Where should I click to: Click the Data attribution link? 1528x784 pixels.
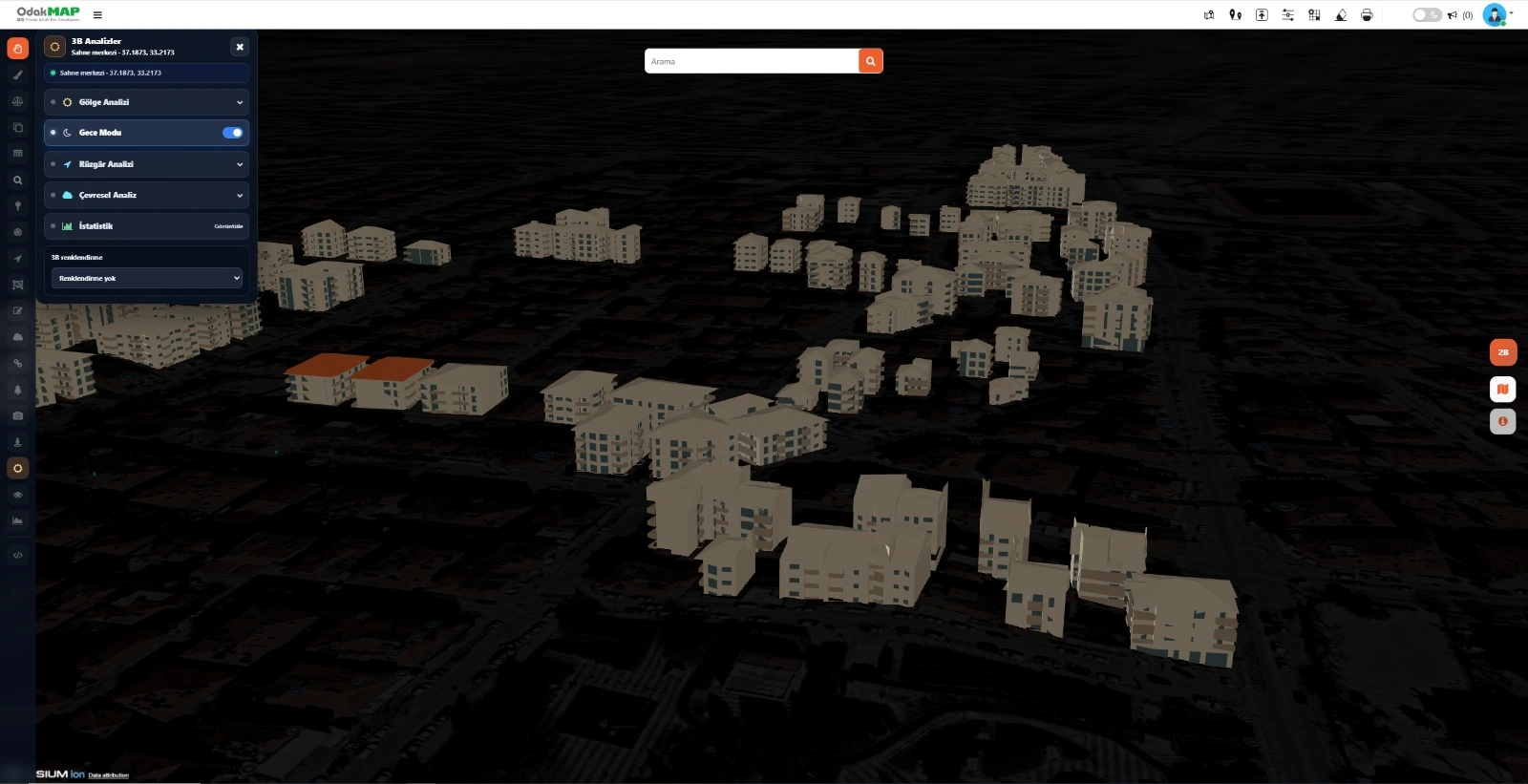click(x=108, y=775)
